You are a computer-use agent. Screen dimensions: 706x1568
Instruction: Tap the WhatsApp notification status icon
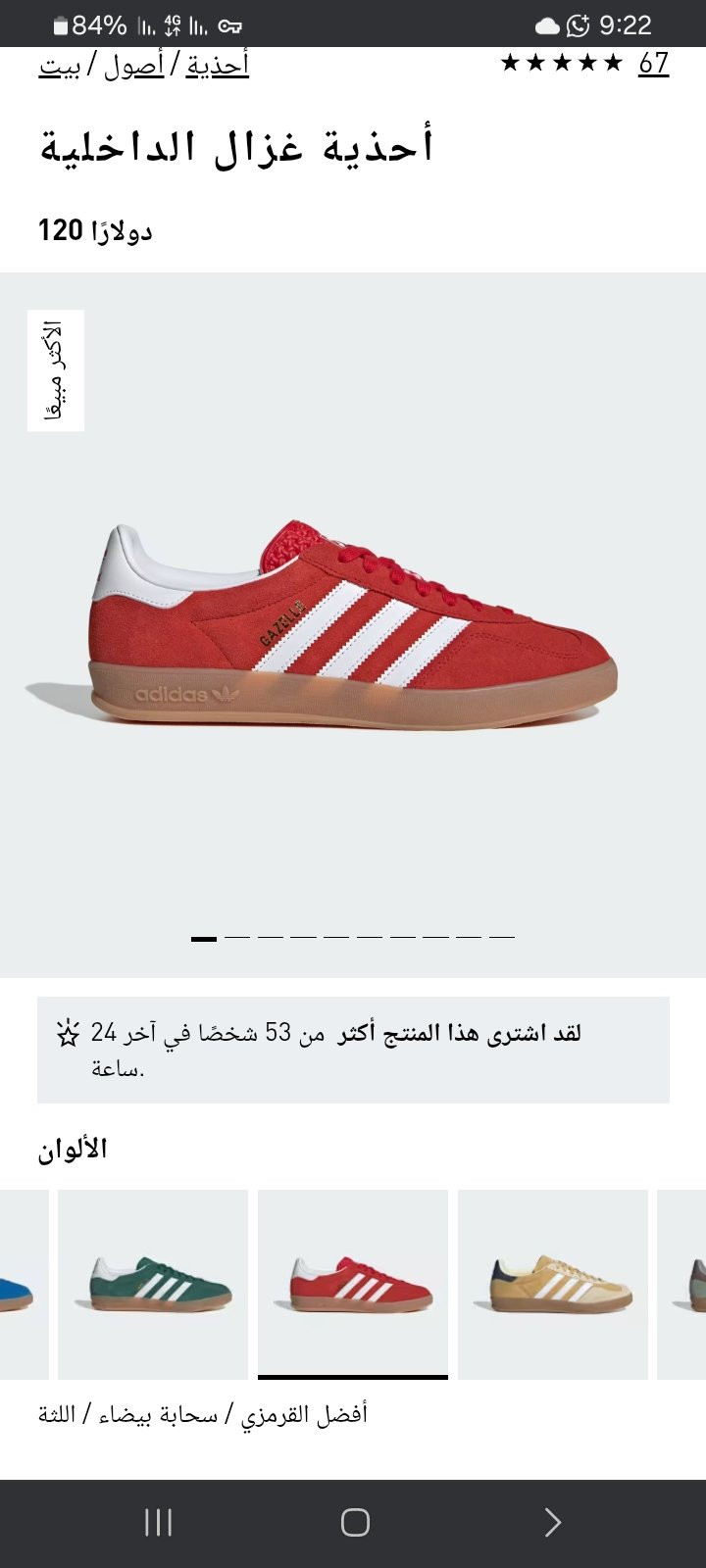[x=579, y=24]
